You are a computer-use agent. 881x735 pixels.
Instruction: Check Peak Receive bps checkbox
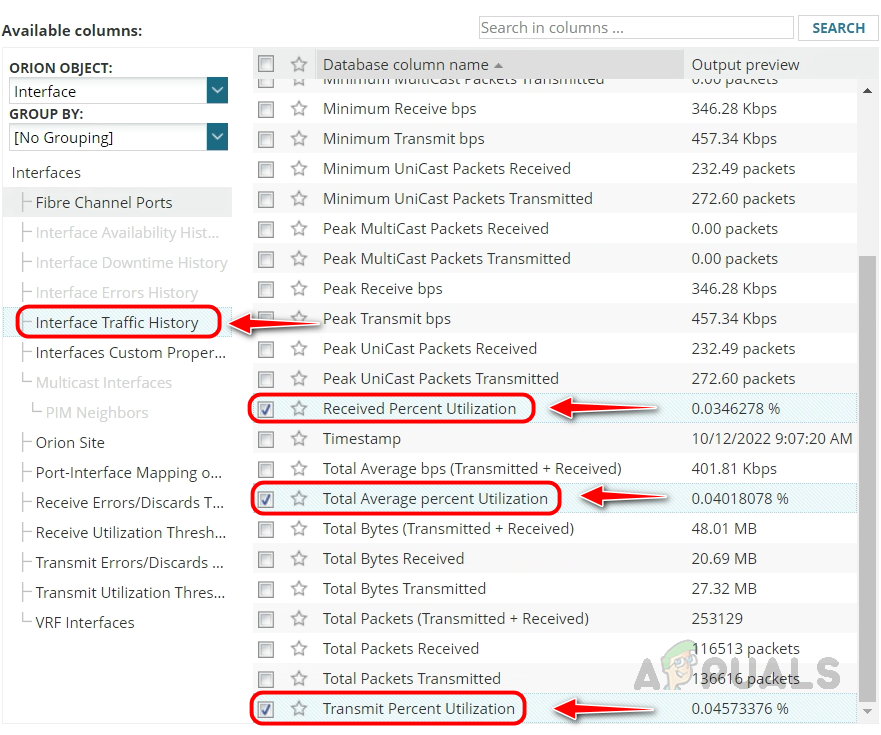[x=266, y=289]
